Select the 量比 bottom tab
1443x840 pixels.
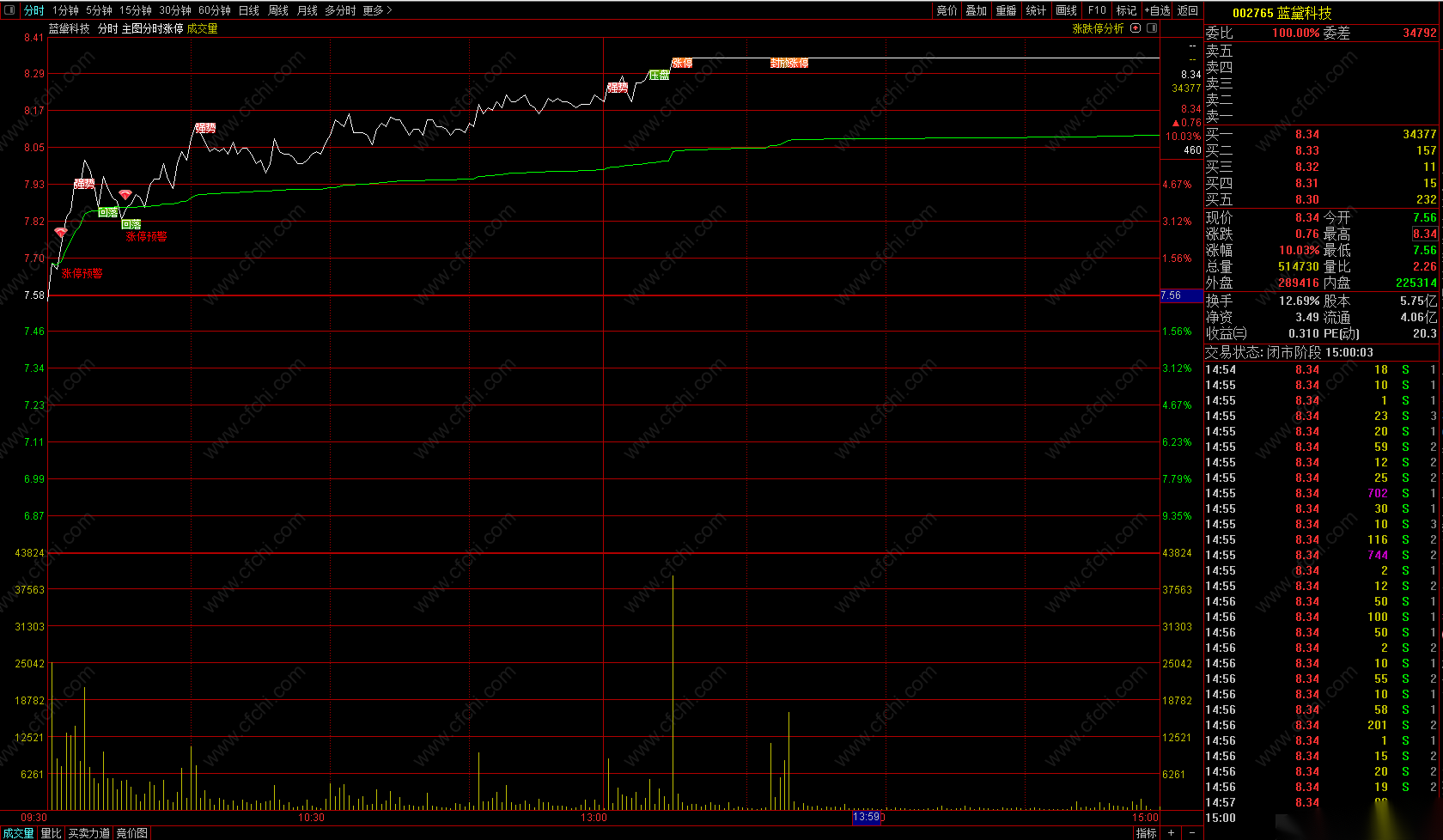51,833
